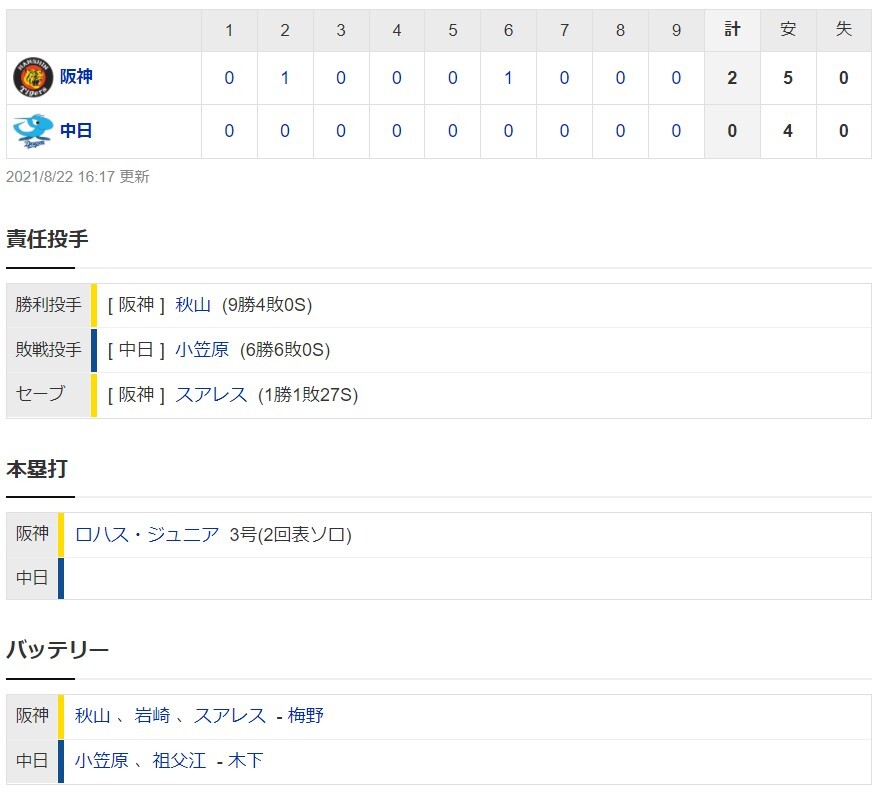Open the 中日 team link in the scoreboard
The image size is (877, 798).
point(76,131)
